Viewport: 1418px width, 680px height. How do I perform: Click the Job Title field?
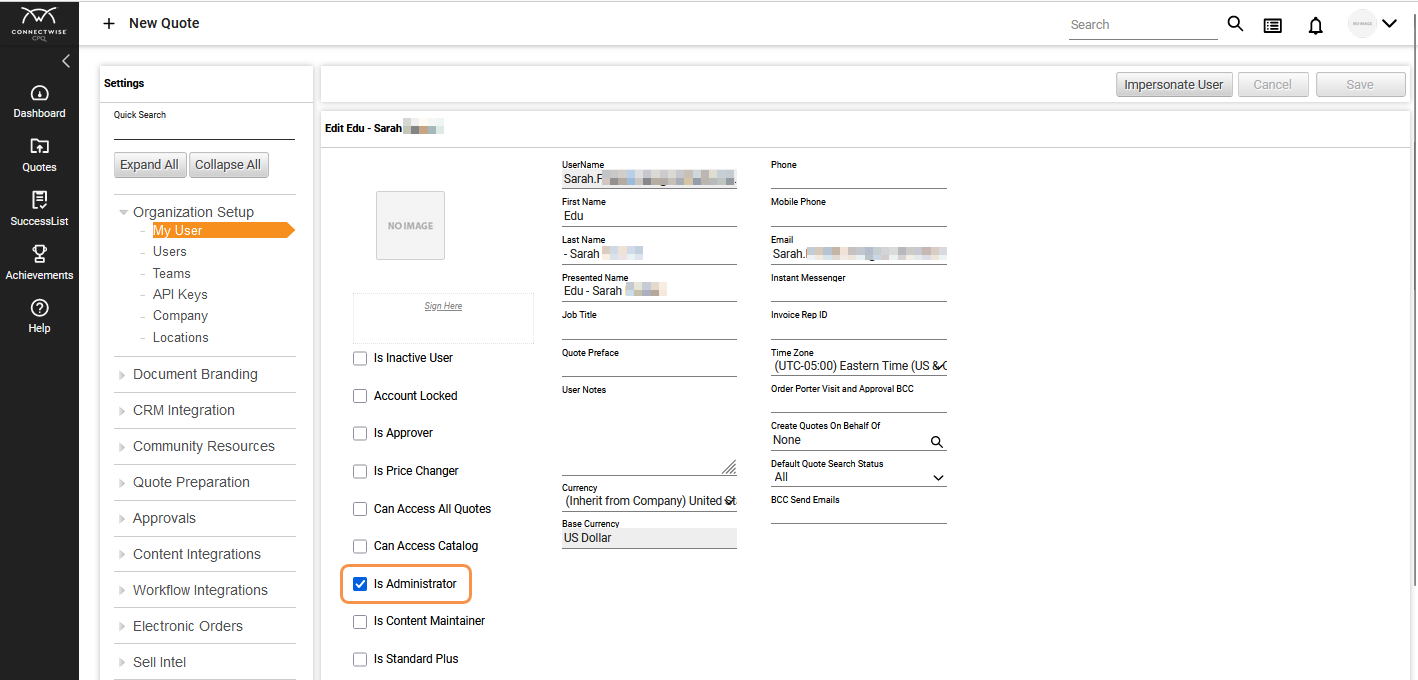click(x=649, y=329)
